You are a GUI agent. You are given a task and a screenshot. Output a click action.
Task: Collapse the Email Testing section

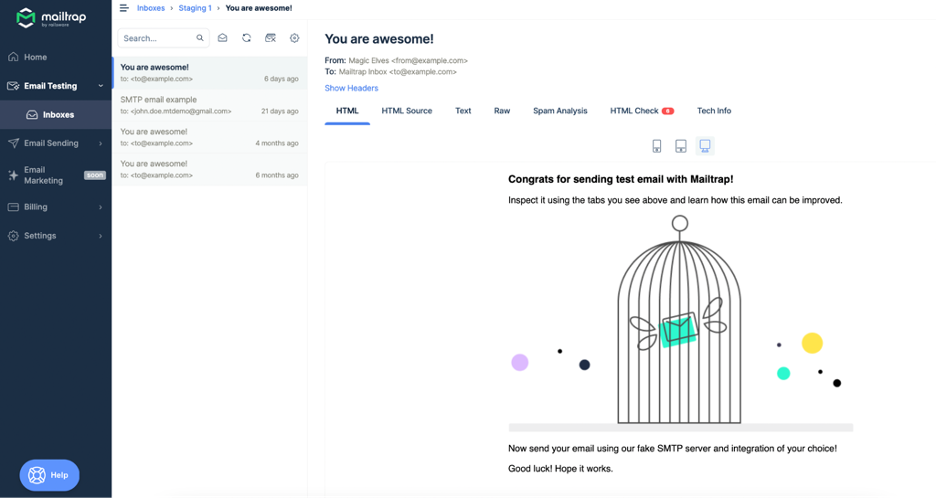[x=101, y=86]
